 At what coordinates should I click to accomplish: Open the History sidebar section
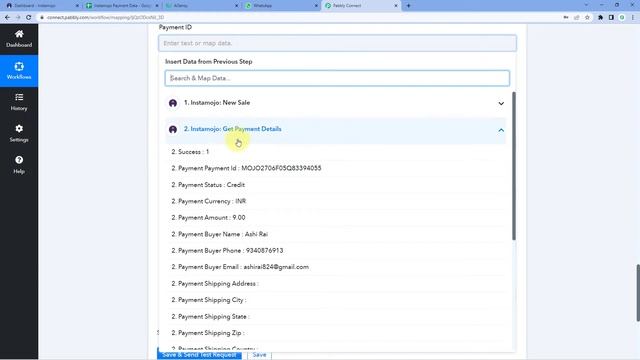(x=19, y=102)
